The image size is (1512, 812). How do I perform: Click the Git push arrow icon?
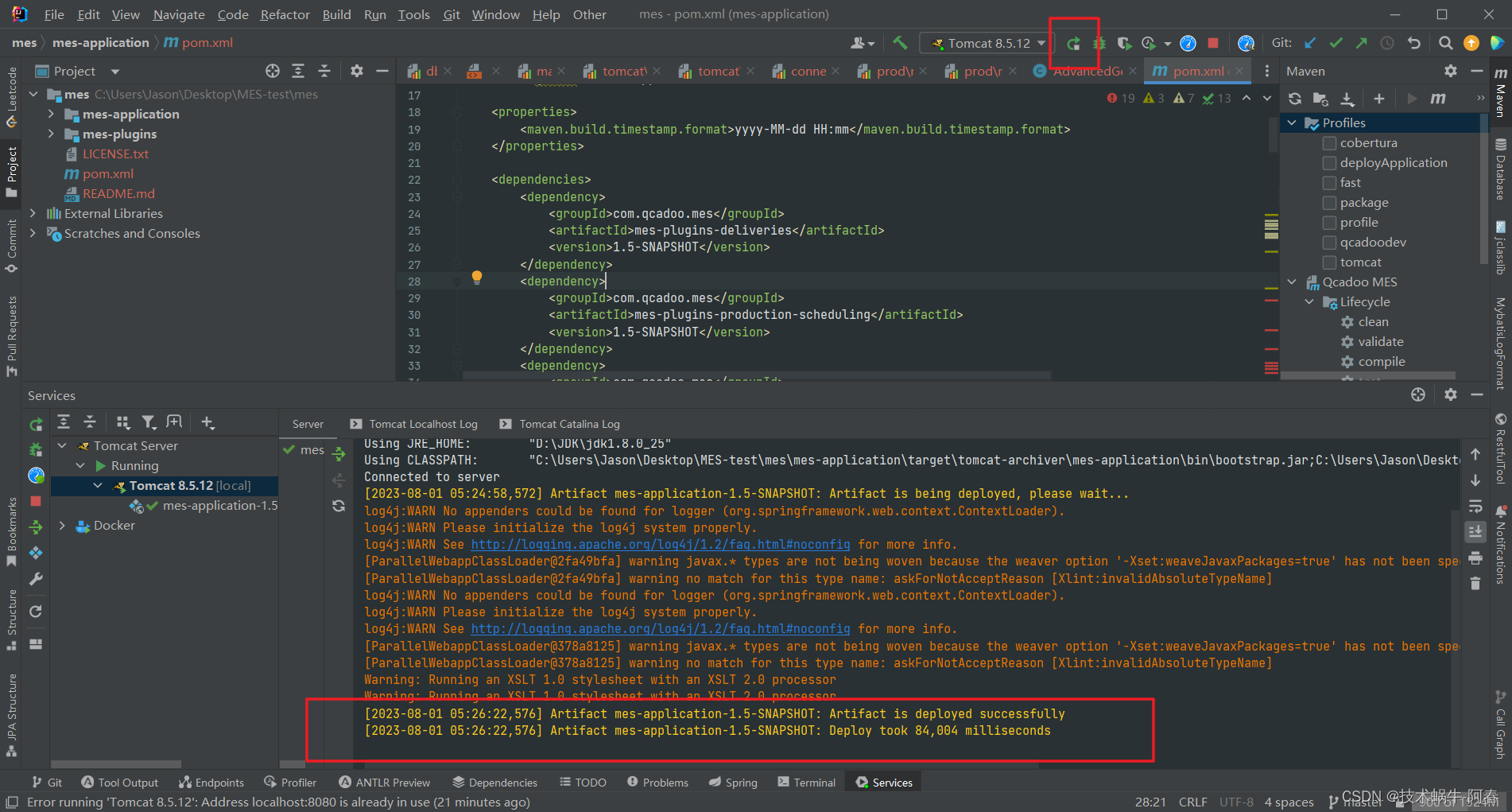tap(1362, 43)
